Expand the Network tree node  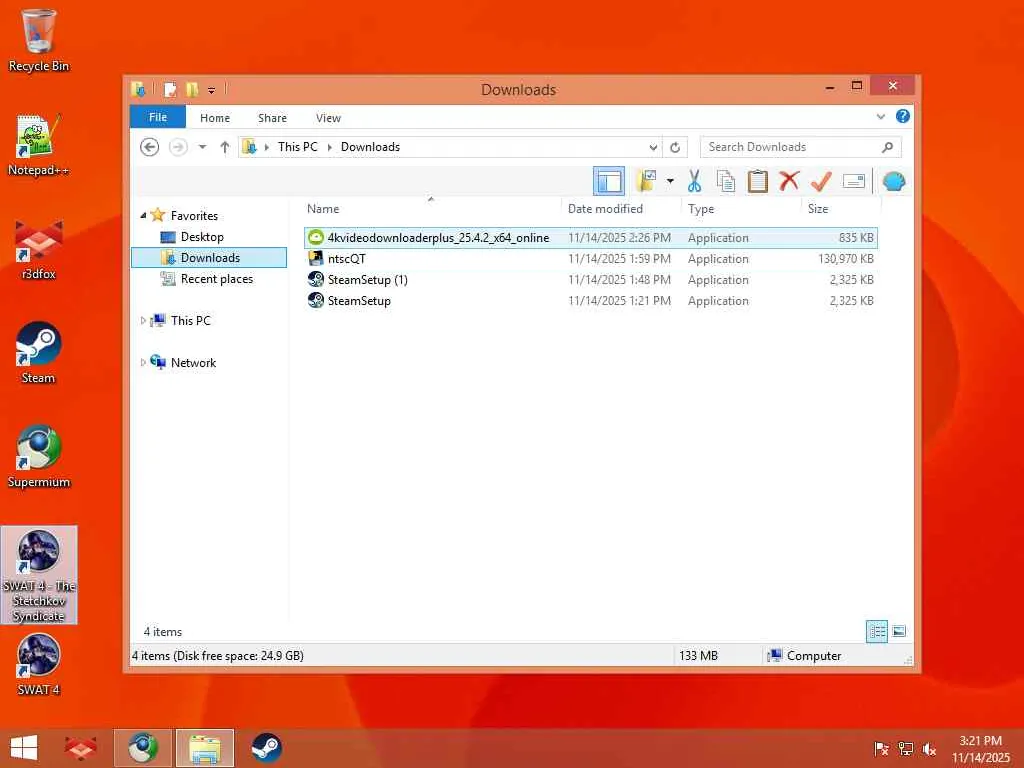click(x=143, y=362)
